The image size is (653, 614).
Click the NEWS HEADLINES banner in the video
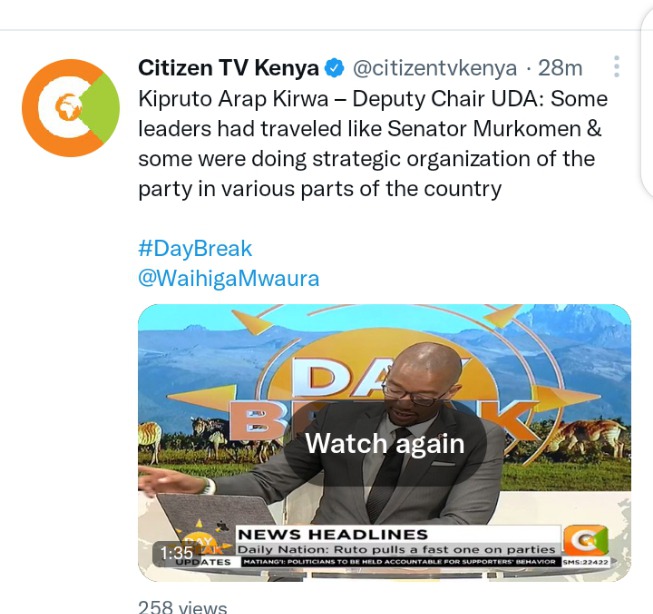click(332, 534)
